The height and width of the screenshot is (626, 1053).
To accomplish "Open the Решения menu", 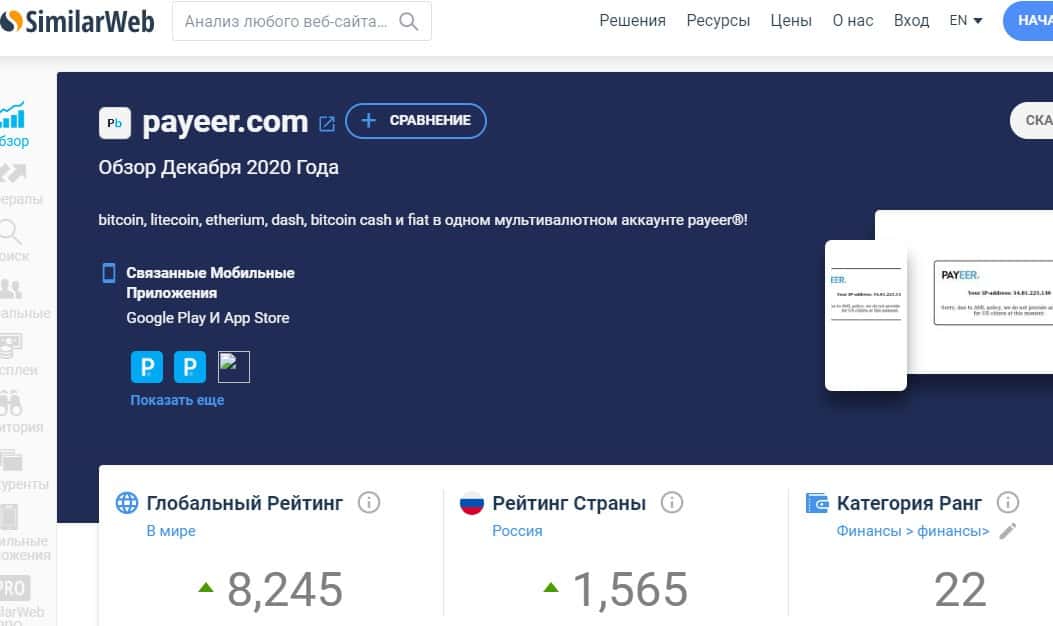I will 632,21.
